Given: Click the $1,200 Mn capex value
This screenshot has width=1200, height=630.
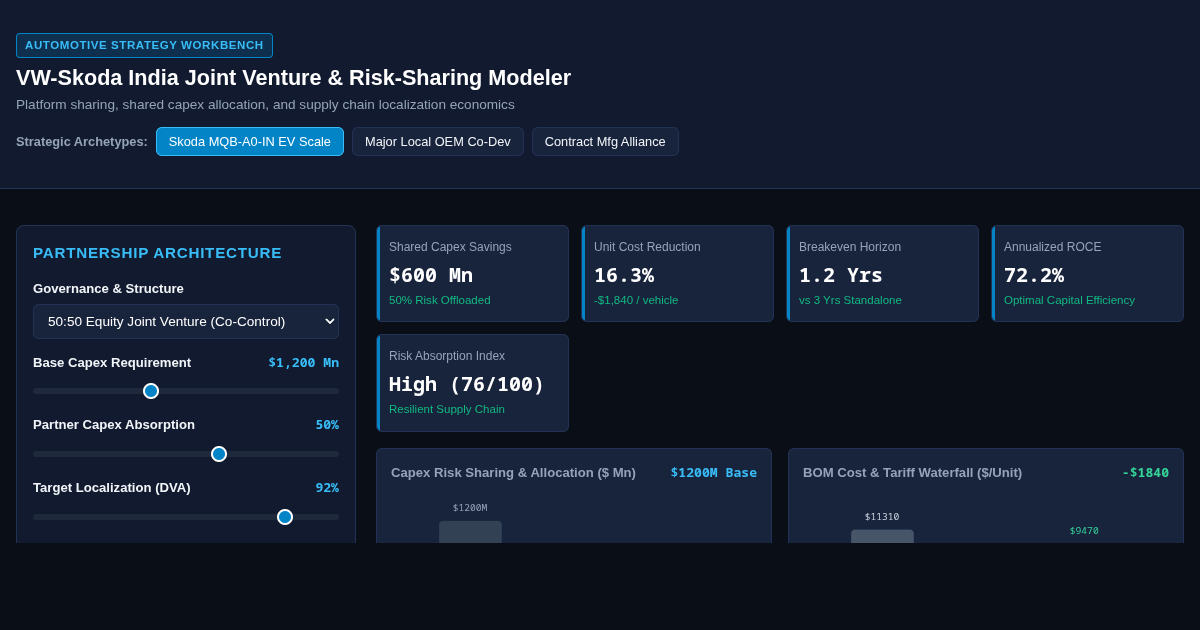Looking at the screenshot, I should pyautogui.click(x=303, y=362).
